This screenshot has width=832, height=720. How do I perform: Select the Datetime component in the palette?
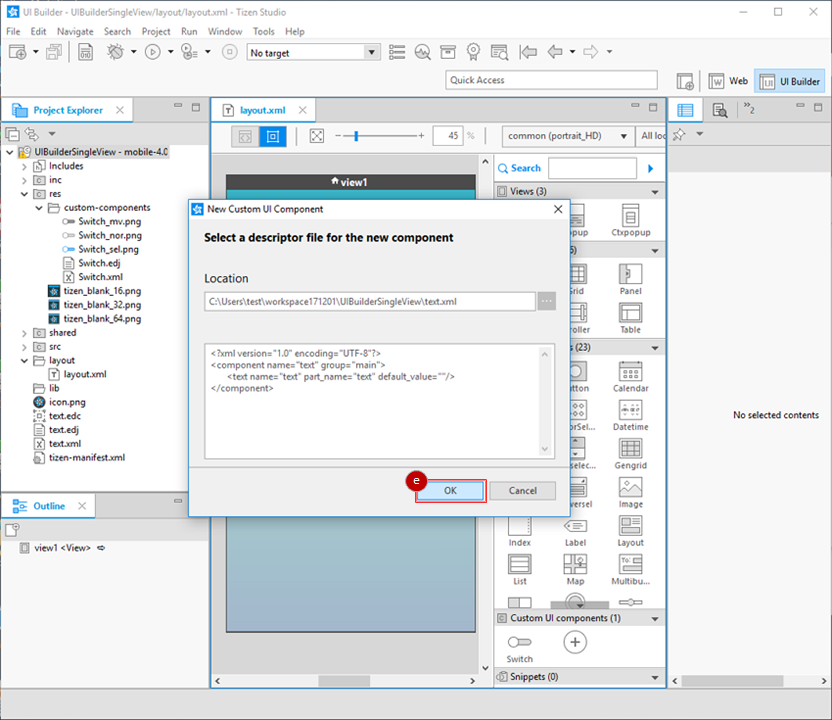[630, 414]
